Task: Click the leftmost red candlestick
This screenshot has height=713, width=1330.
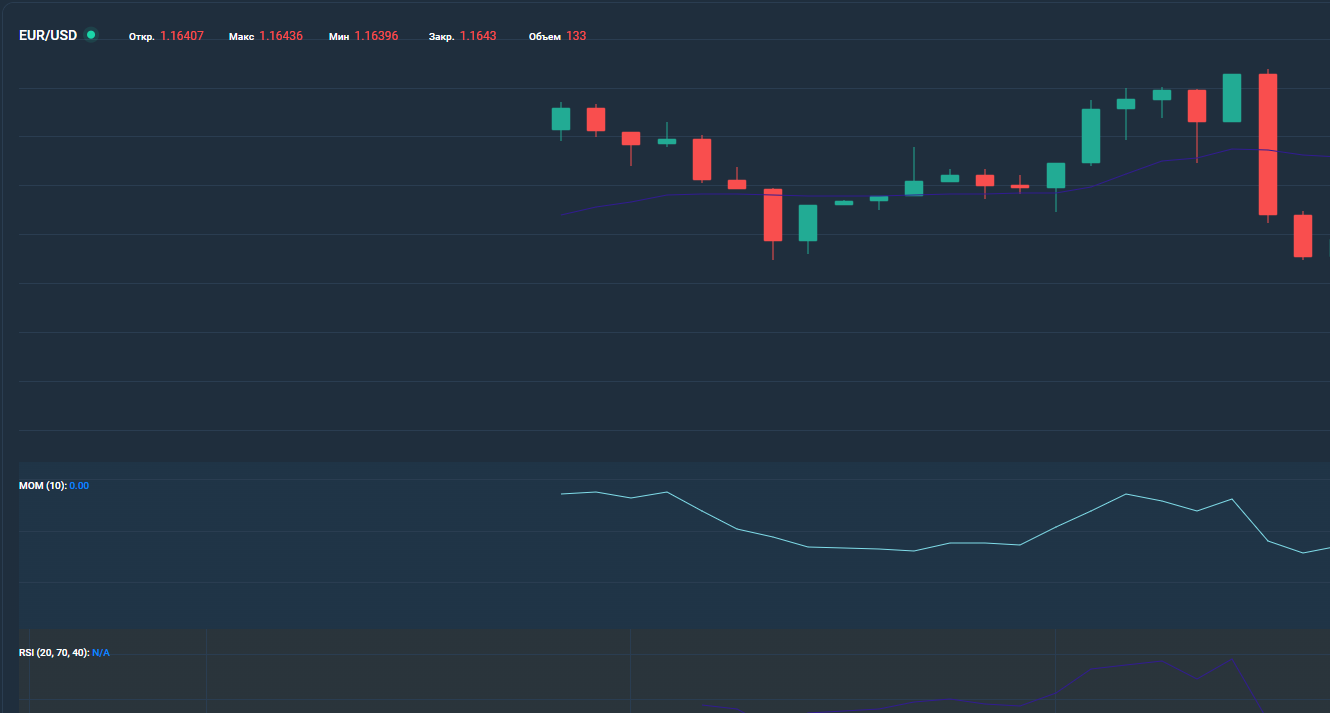Action: tap(596, 119)
